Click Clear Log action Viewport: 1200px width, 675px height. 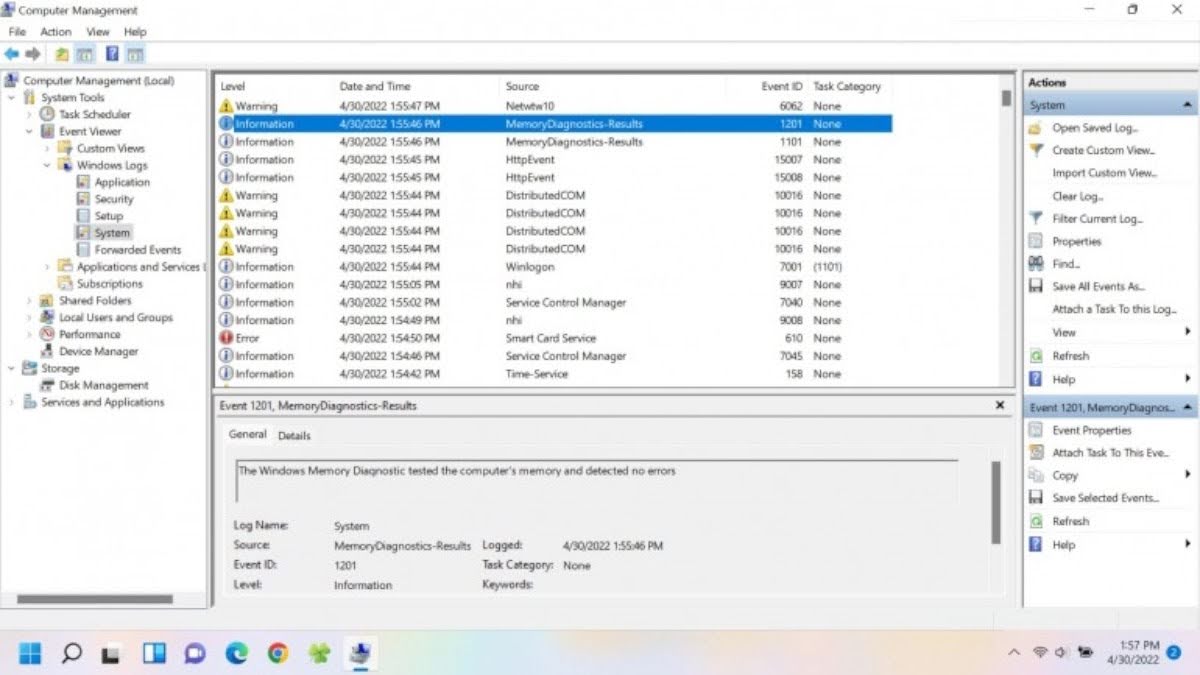pos(1077,196)
